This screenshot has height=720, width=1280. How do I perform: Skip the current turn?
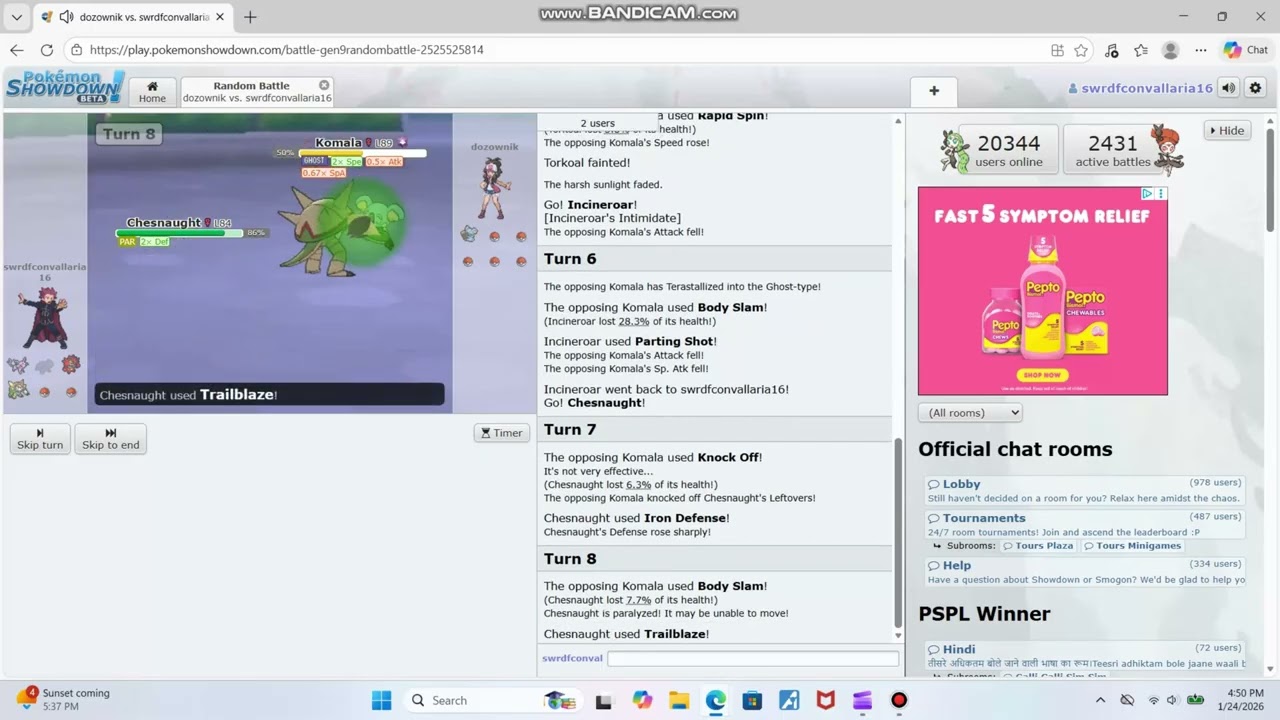40,439
